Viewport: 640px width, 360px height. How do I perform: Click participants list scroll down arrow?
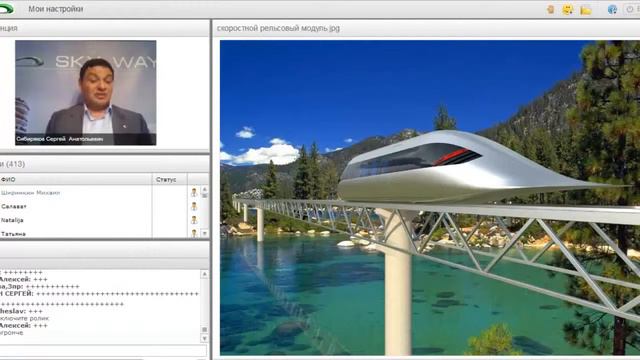click(205, 233)
